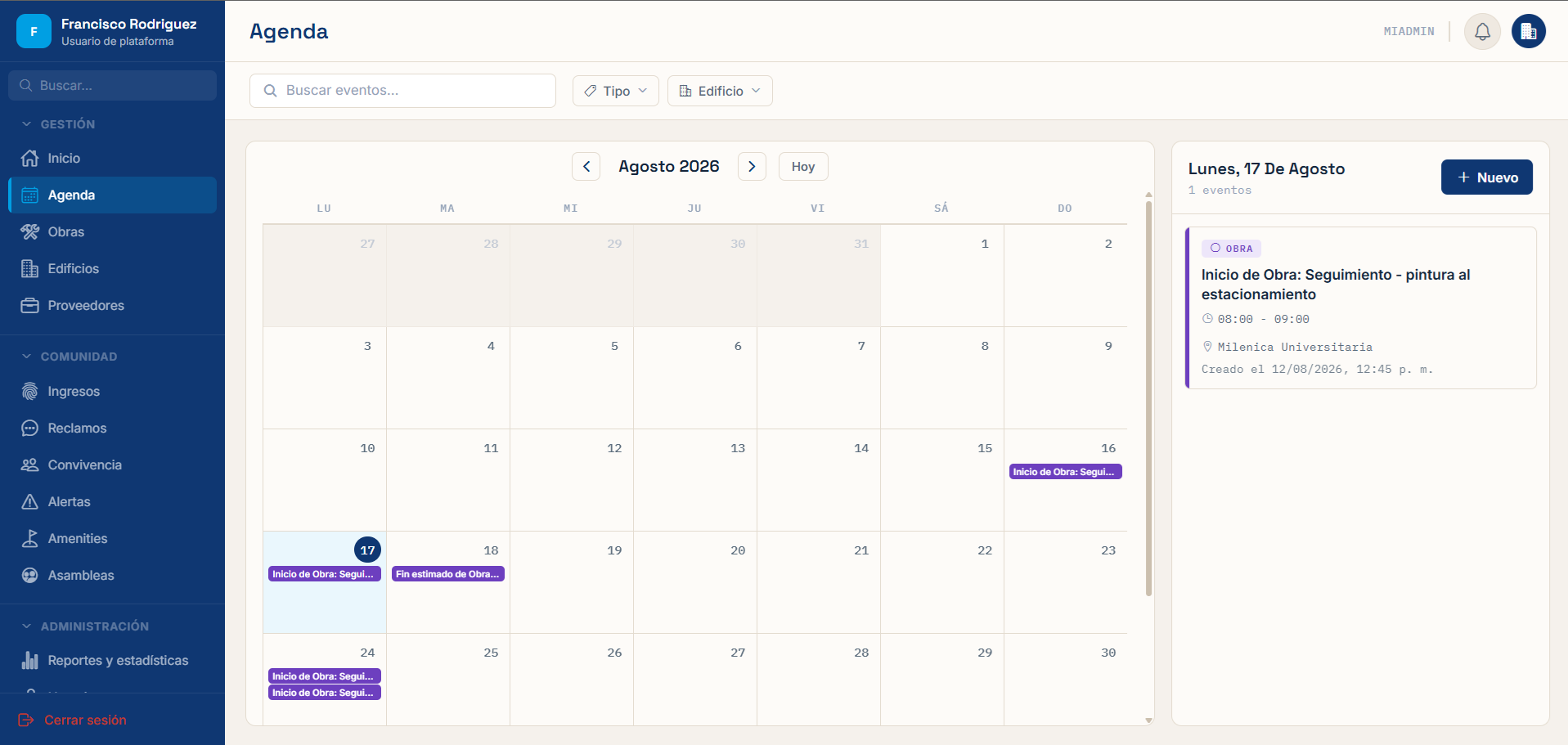
Task: Click the Reportes y estadísticas chart icon
Action: pyautogui.click(x=30, y=660)
